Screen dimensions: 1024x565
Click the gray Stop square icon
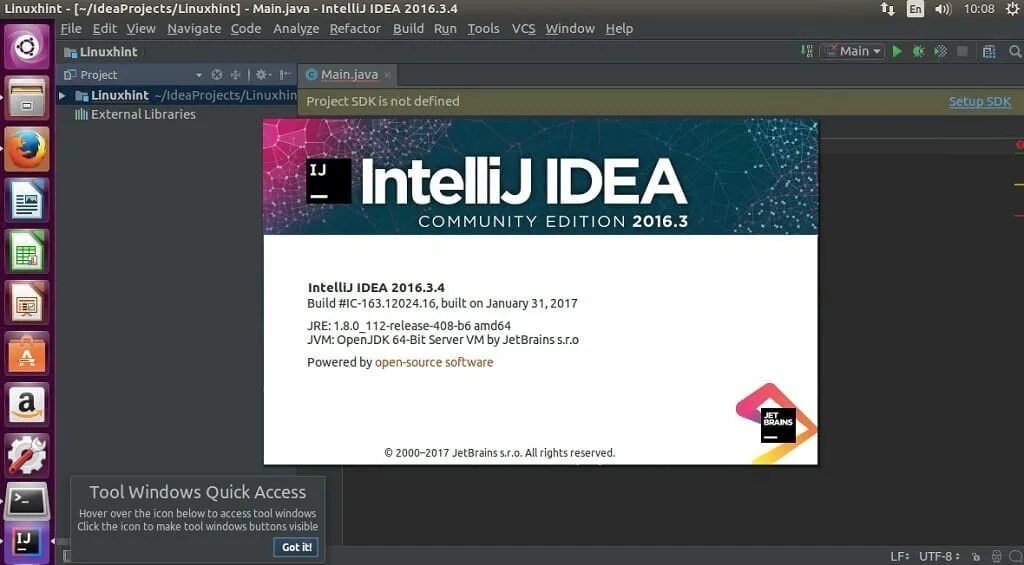(962, 51)
